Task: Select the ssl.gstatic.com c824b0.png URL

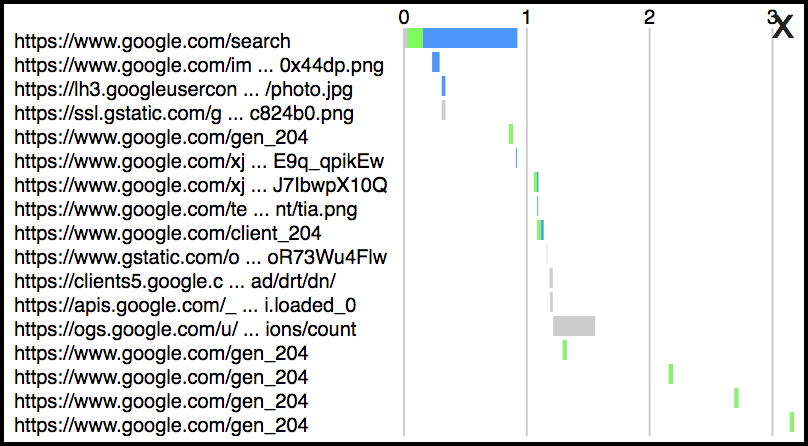Action: coord(184,113)
